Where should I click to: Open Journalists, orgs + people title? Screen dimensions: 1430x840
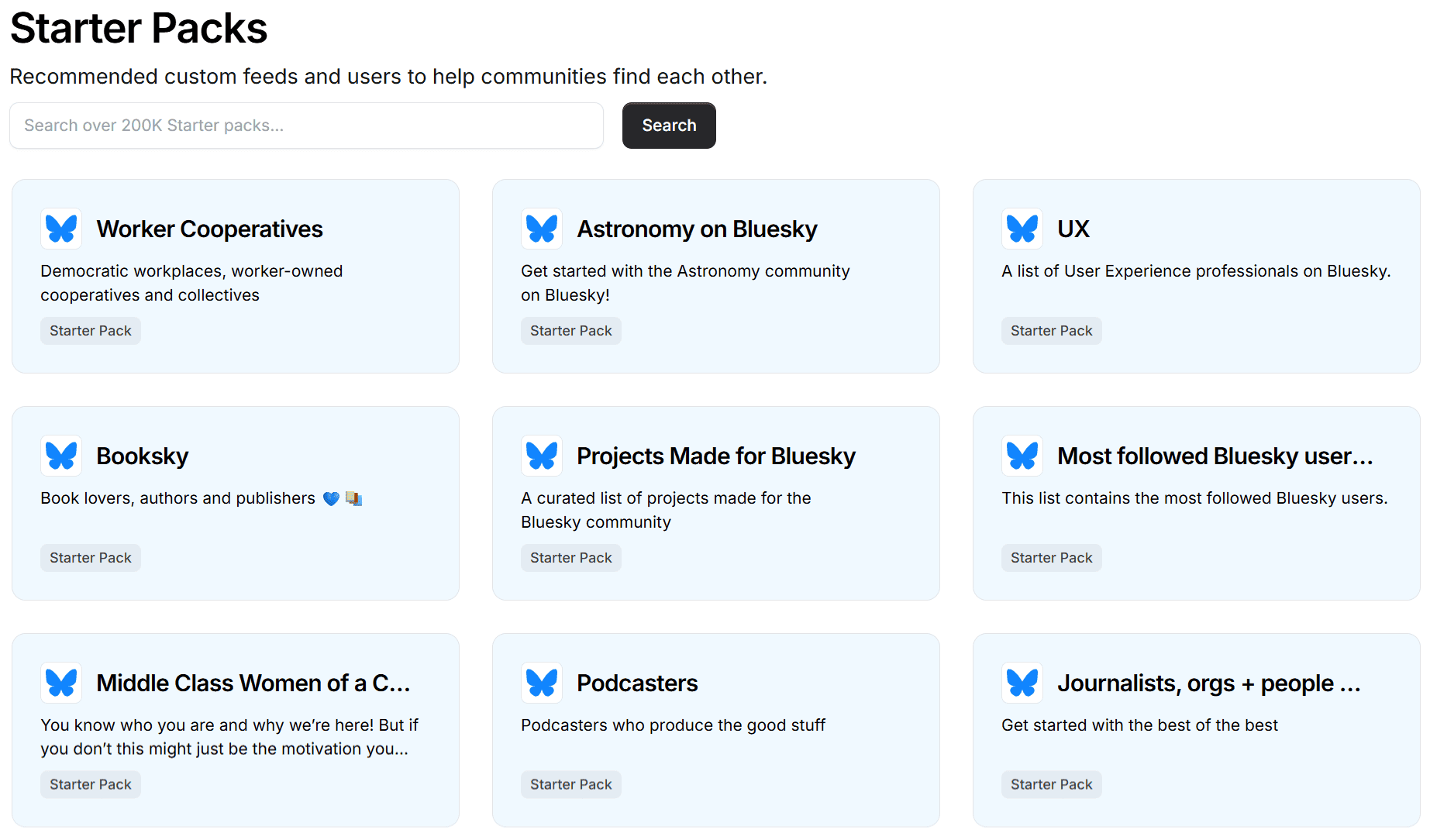1209,683
